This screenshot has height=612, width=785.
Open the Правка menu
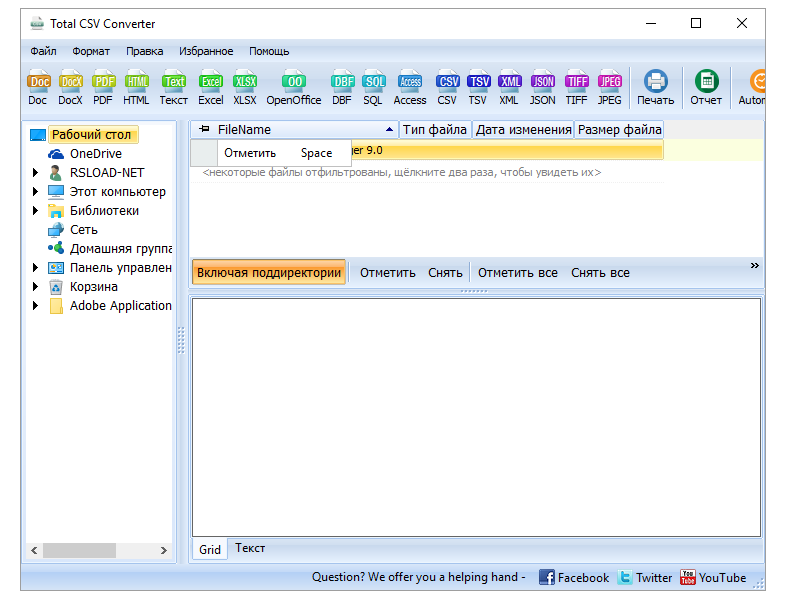144,51
